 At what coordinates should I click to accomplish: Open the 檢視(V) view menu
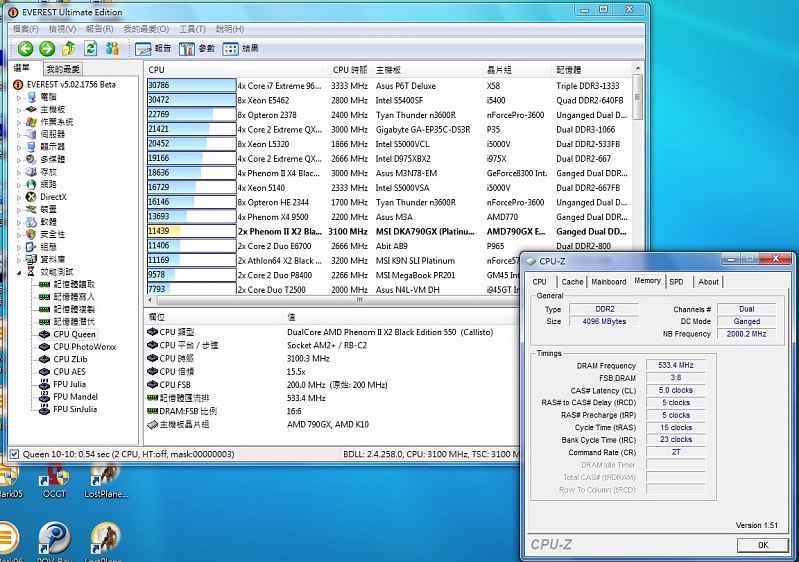tap(62, 29)
